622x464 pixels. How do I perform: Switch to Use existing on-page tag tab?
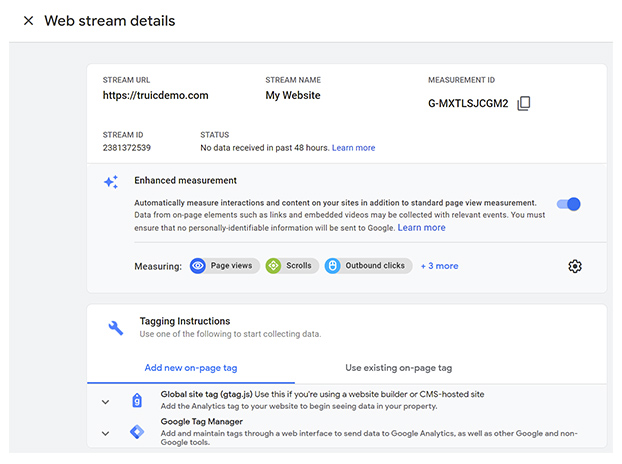399,368
